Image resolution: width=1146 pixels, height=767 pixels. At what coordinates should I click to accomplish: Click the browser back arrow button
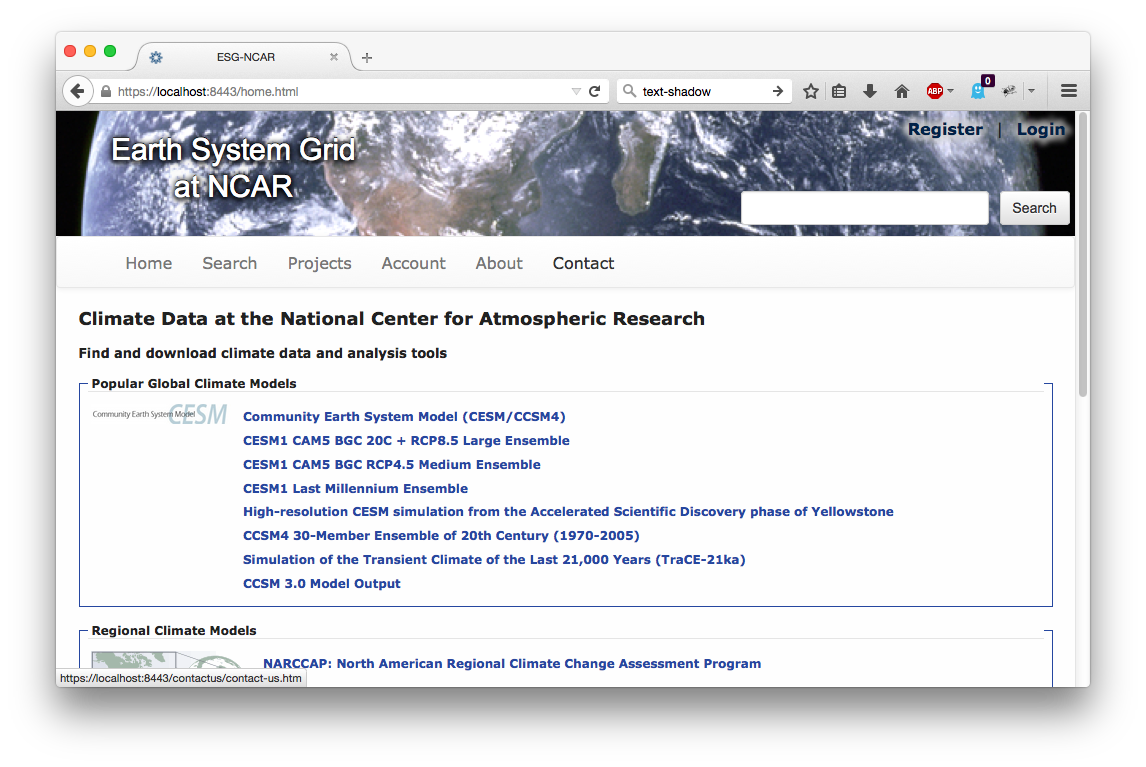pyautogui.click(x=77, y=91)
